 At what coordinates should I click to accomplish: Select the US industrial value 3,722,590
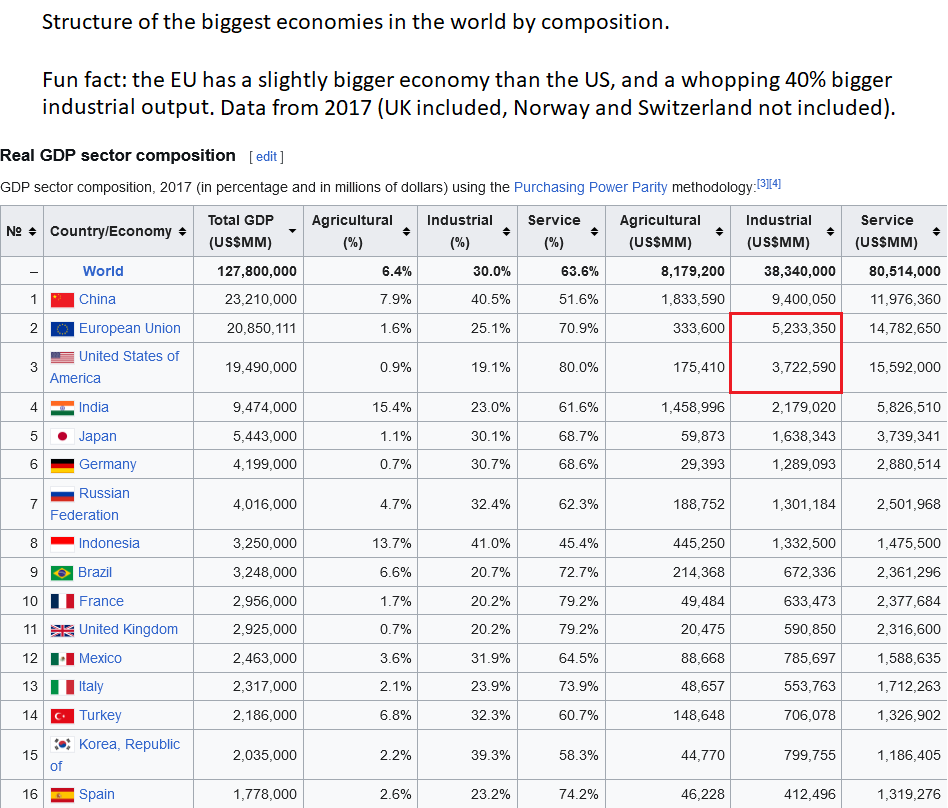click(x=804, y=367)
